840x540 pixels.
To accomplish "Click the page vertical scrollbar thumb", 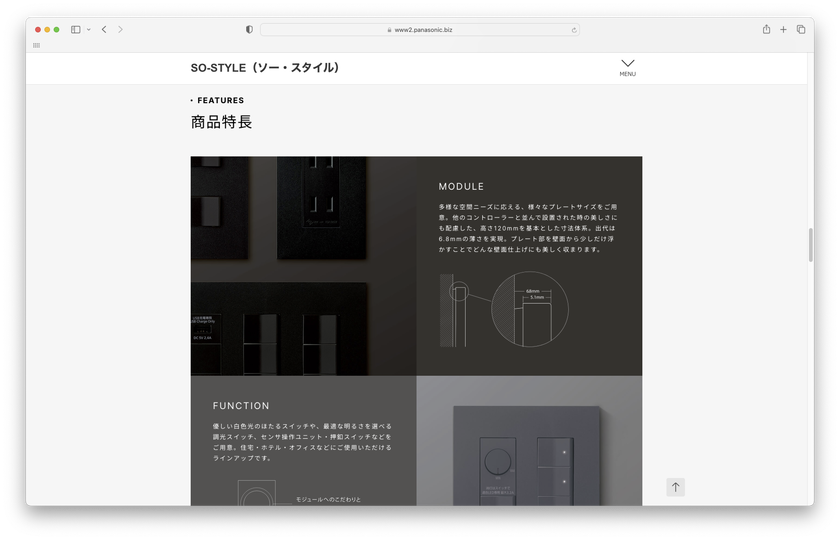I will (811, 245).
